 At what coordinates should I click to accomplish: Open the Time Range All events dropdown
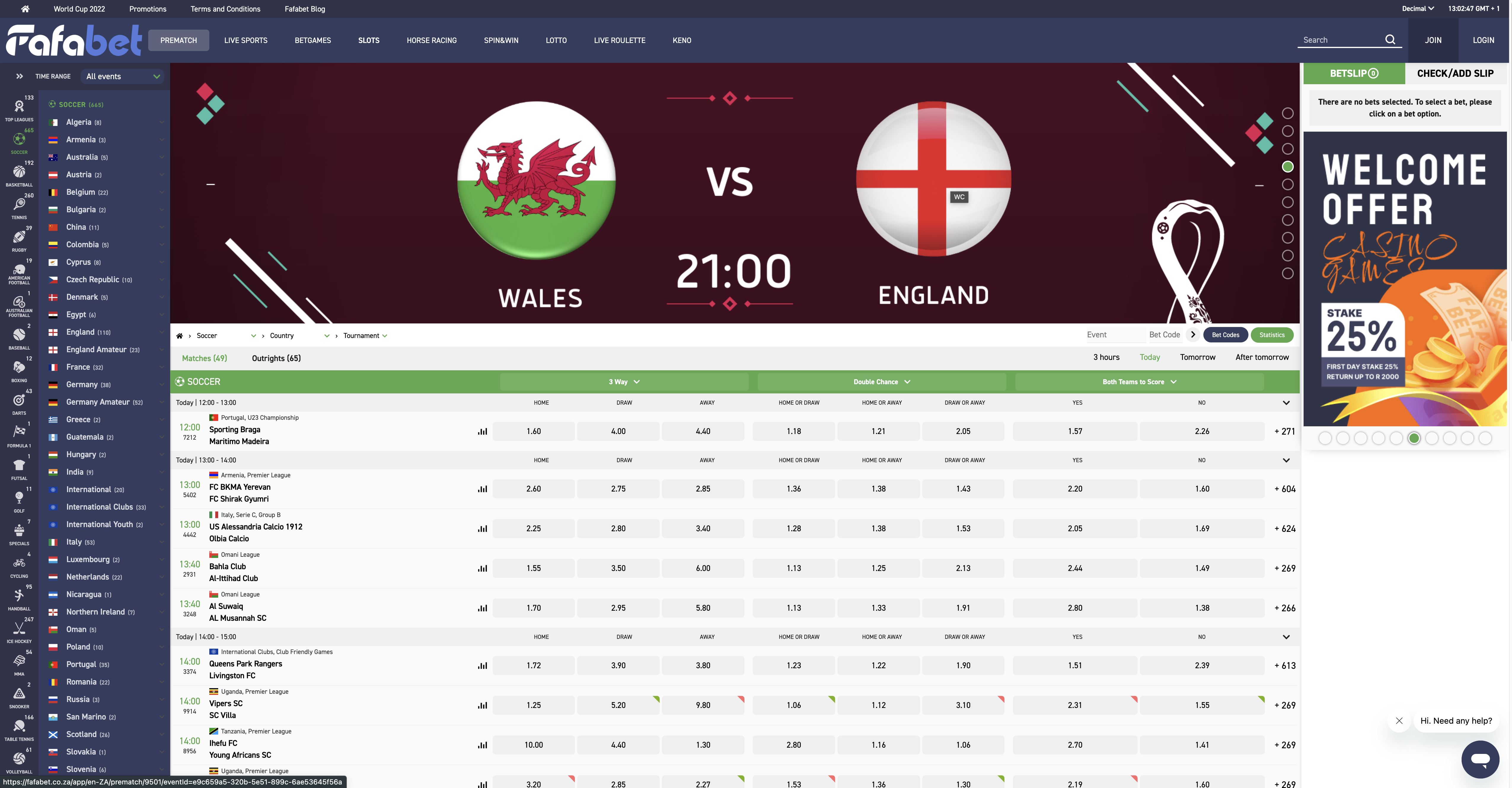(123, 76)
